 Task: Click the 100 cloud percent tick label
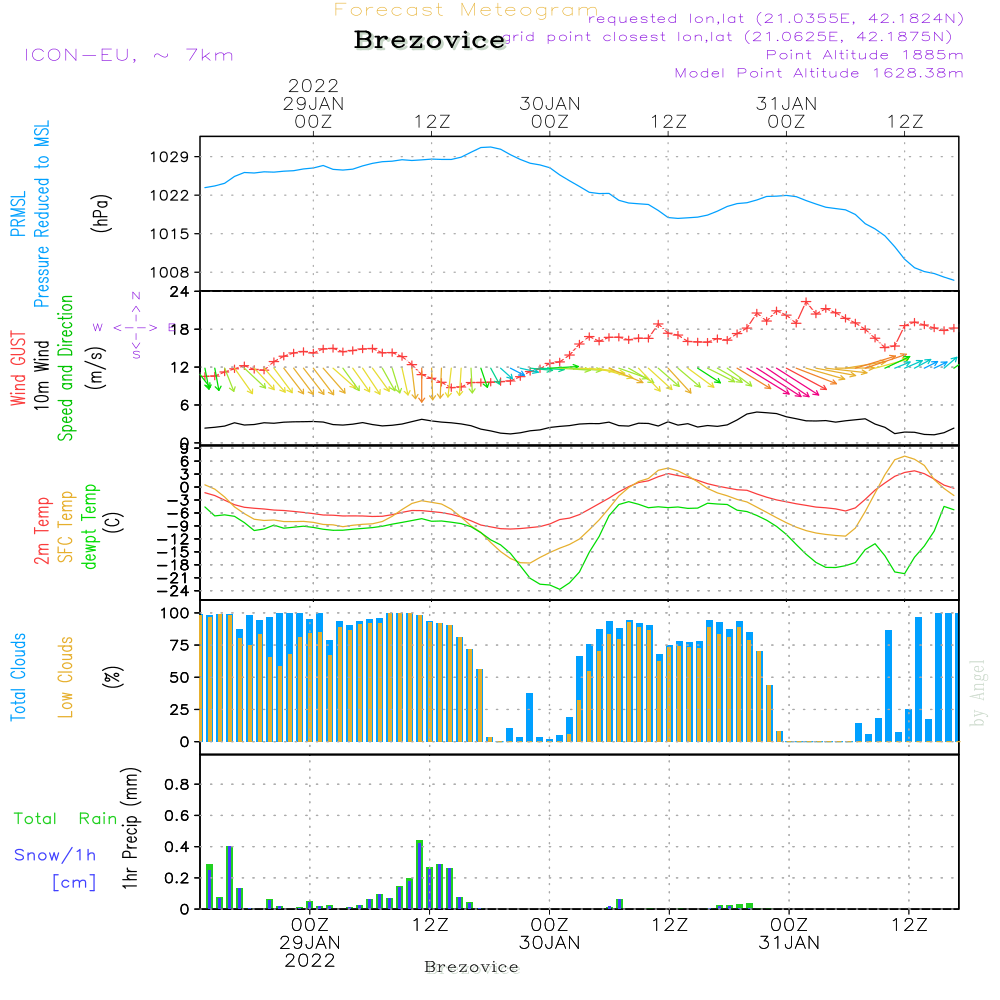click(x=175, y=614)
